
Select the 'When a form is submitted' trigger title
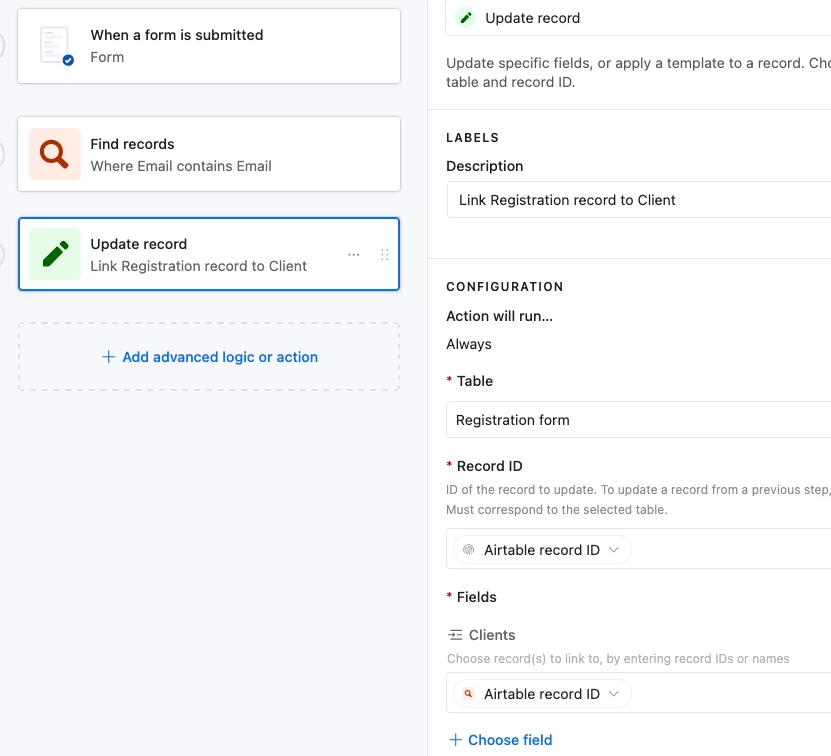[x=177, y=35]
